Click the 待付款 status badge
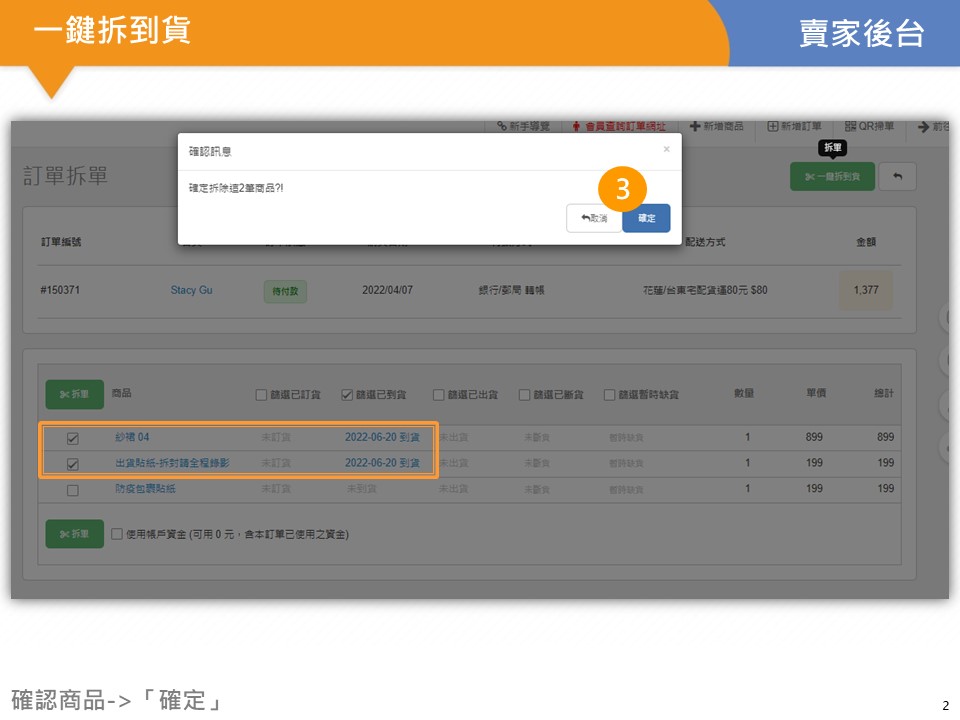This screenshot has height=720, width=960. [285, 292]
